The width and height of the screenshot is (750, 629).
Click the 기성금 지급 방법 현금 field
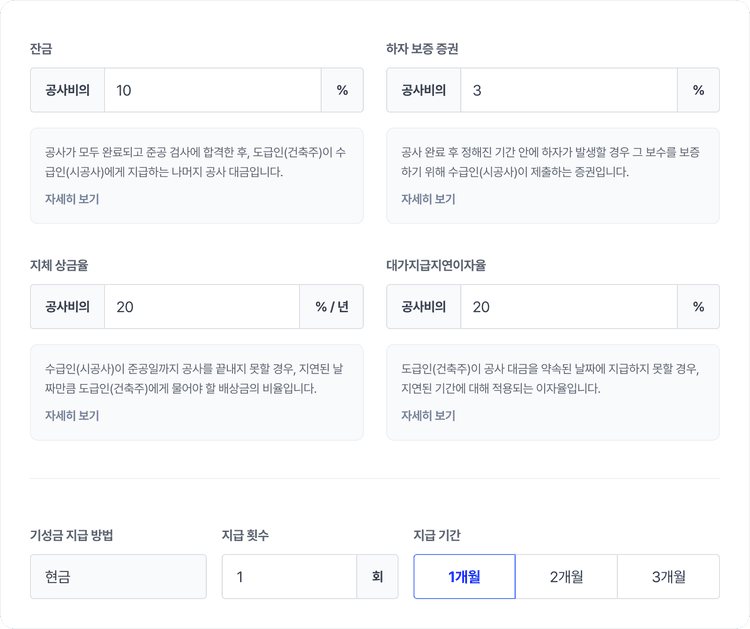click(118, 577)
